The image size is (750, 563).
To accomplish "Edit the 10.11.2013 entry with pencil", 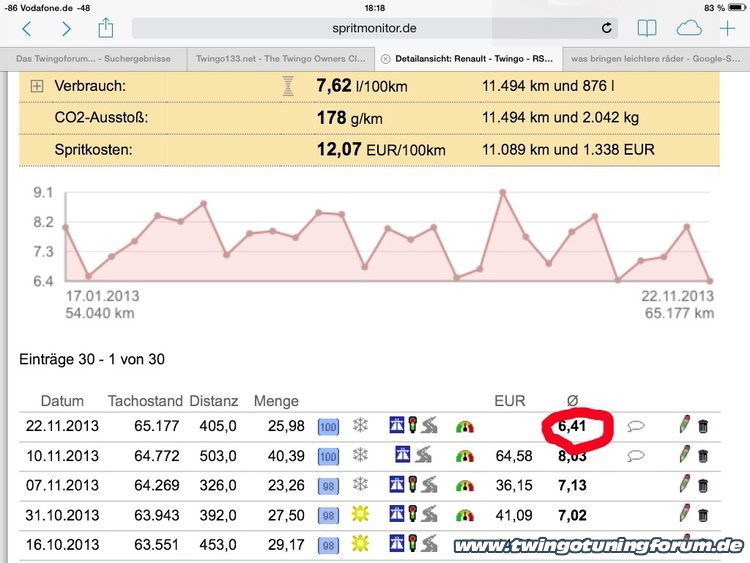I will pos(684,454).
